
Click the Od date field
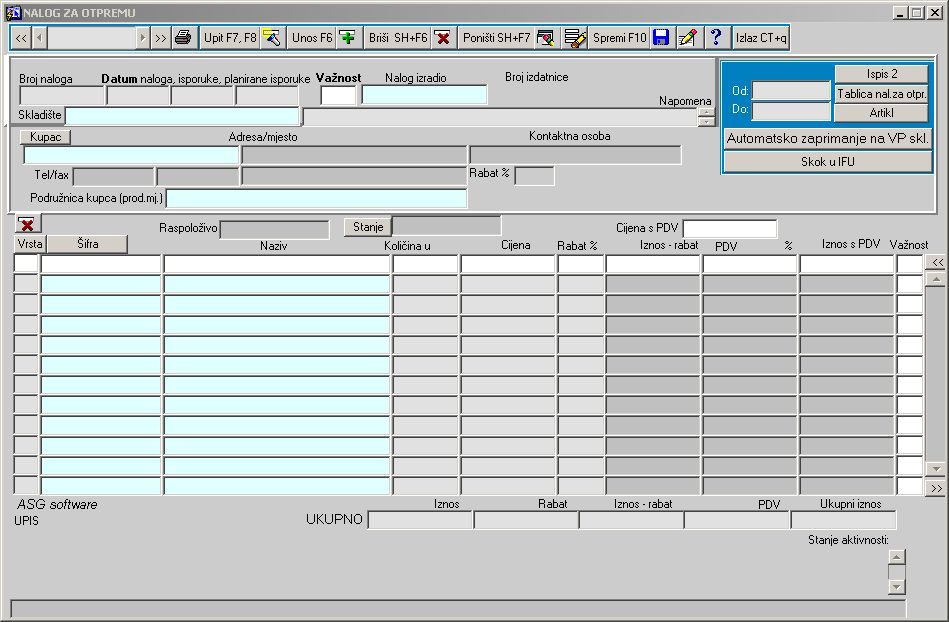[791, 91]
